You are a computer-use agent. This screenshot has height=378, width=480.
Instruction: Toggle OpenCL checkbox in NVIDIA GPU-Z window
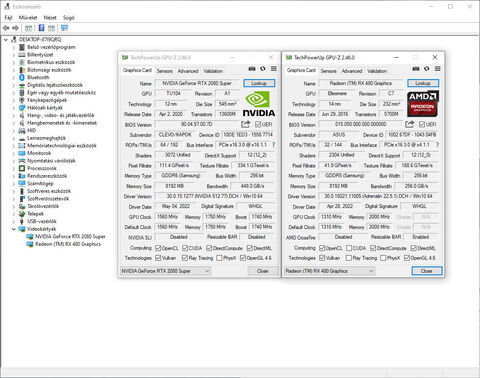click(x=158, y=248)
